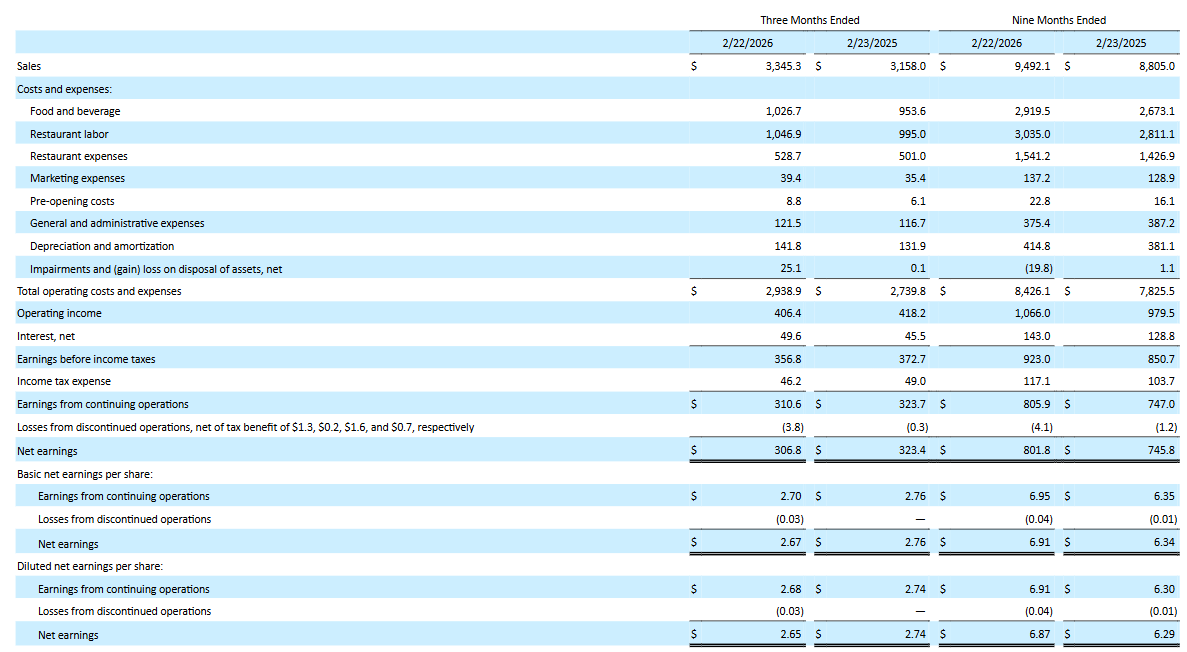Click Net earnings value 306.8
Viewport: 1187px width, 652px height.
(787, 451)
